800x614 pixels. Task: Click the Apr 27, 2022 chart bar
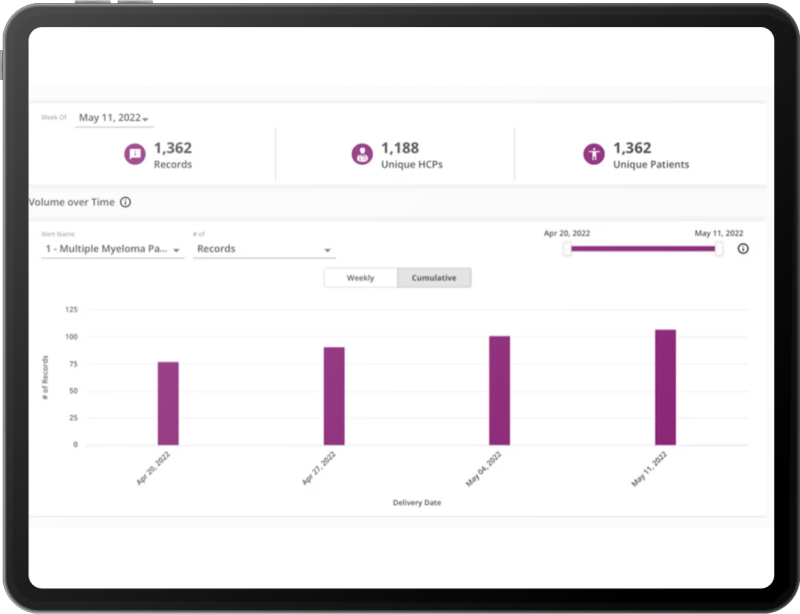pyautogui.click(x=334, y=396)
